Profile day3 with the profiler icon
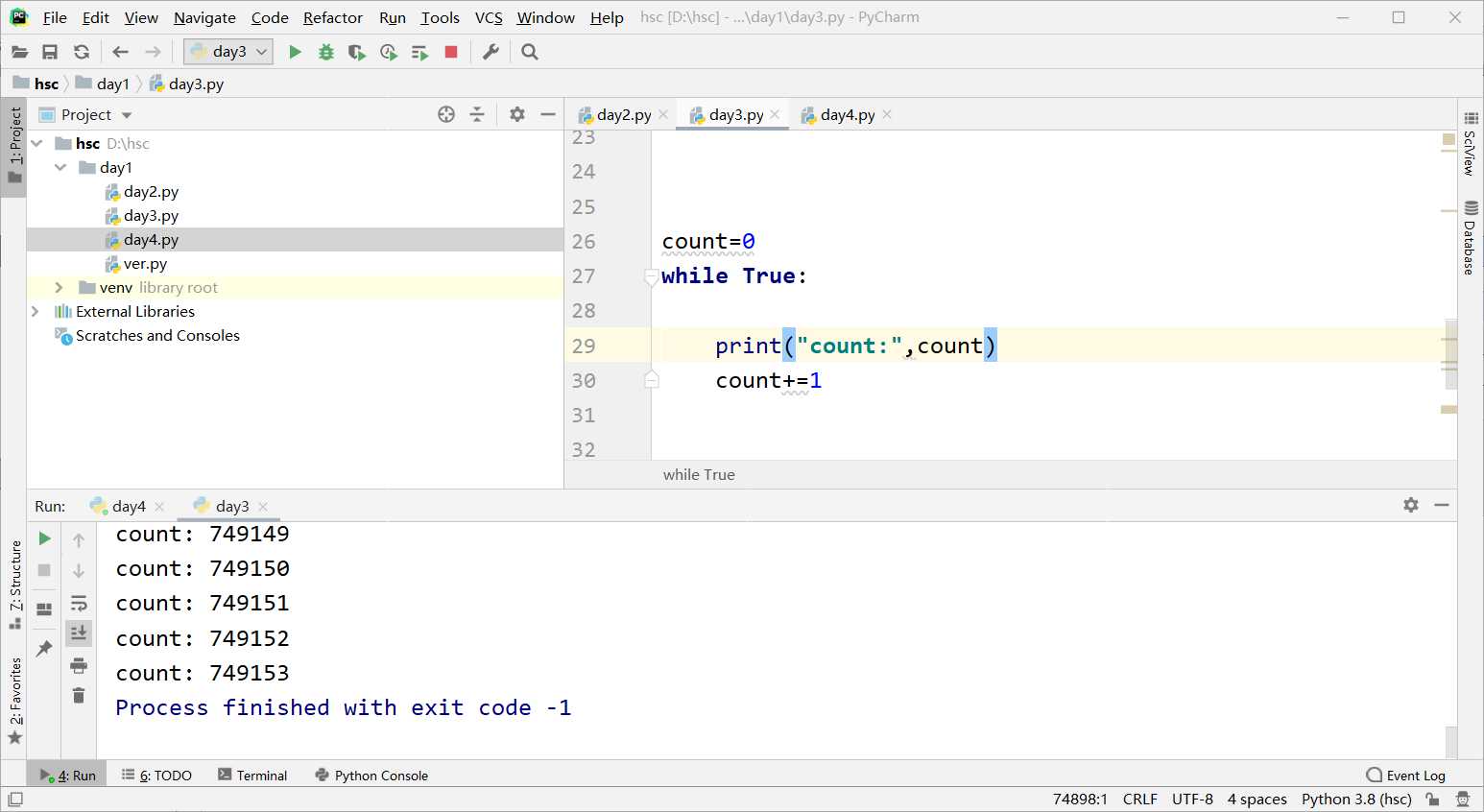 coord(389,52)
